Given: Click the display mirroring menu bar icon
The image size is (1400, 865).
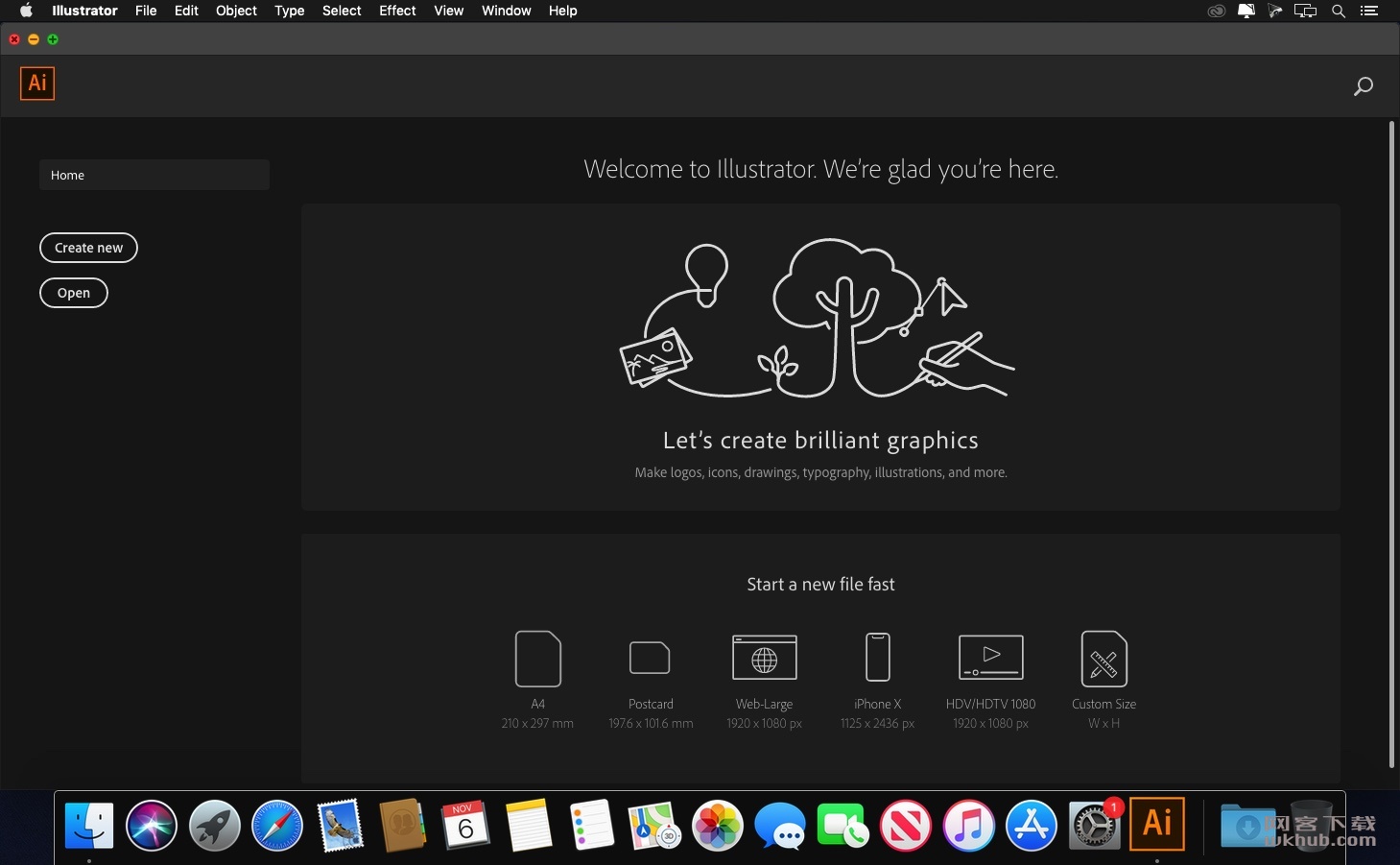Looking at the screenshot, I should tap(1305, 11).
